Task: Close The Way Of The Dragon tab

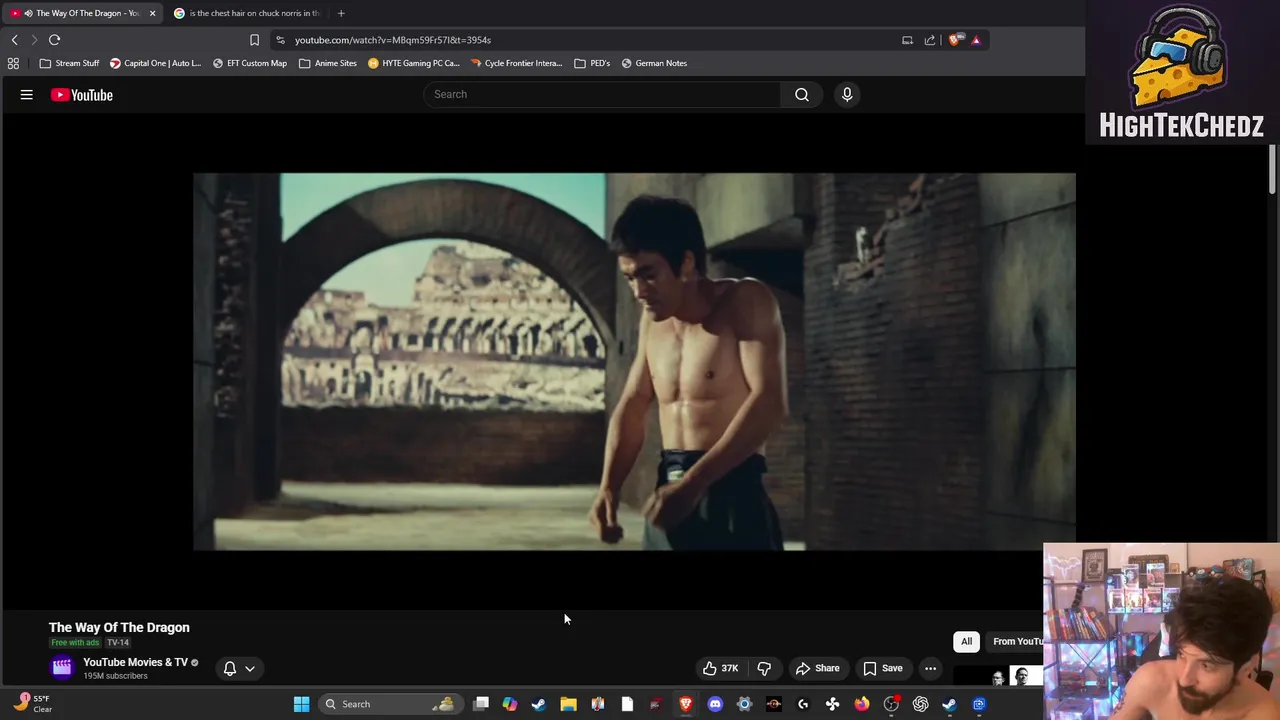Action: (x=152, y=13)
